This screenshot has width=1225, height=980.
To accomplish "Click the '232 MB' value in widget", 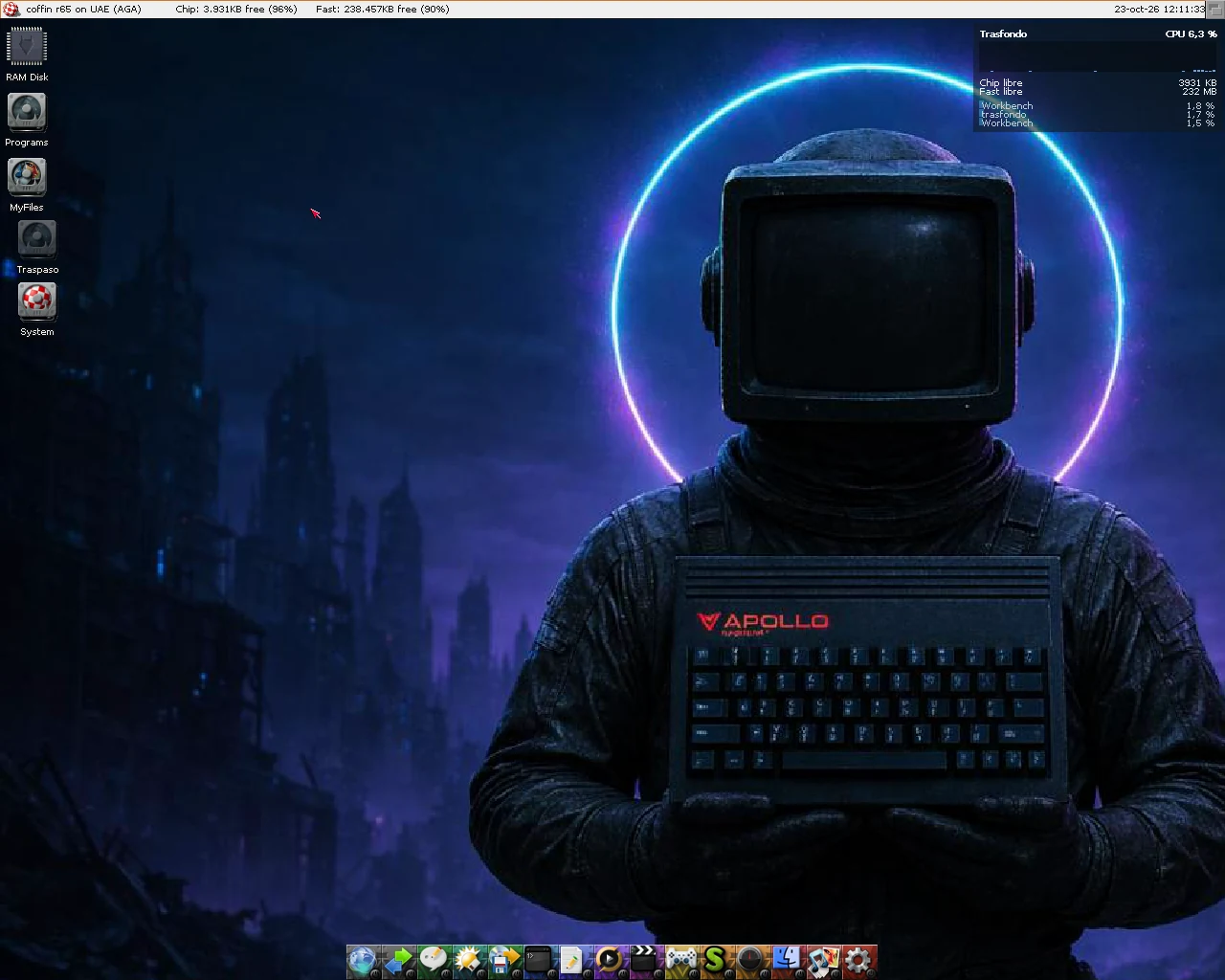I will click(x=1199, y=92).
